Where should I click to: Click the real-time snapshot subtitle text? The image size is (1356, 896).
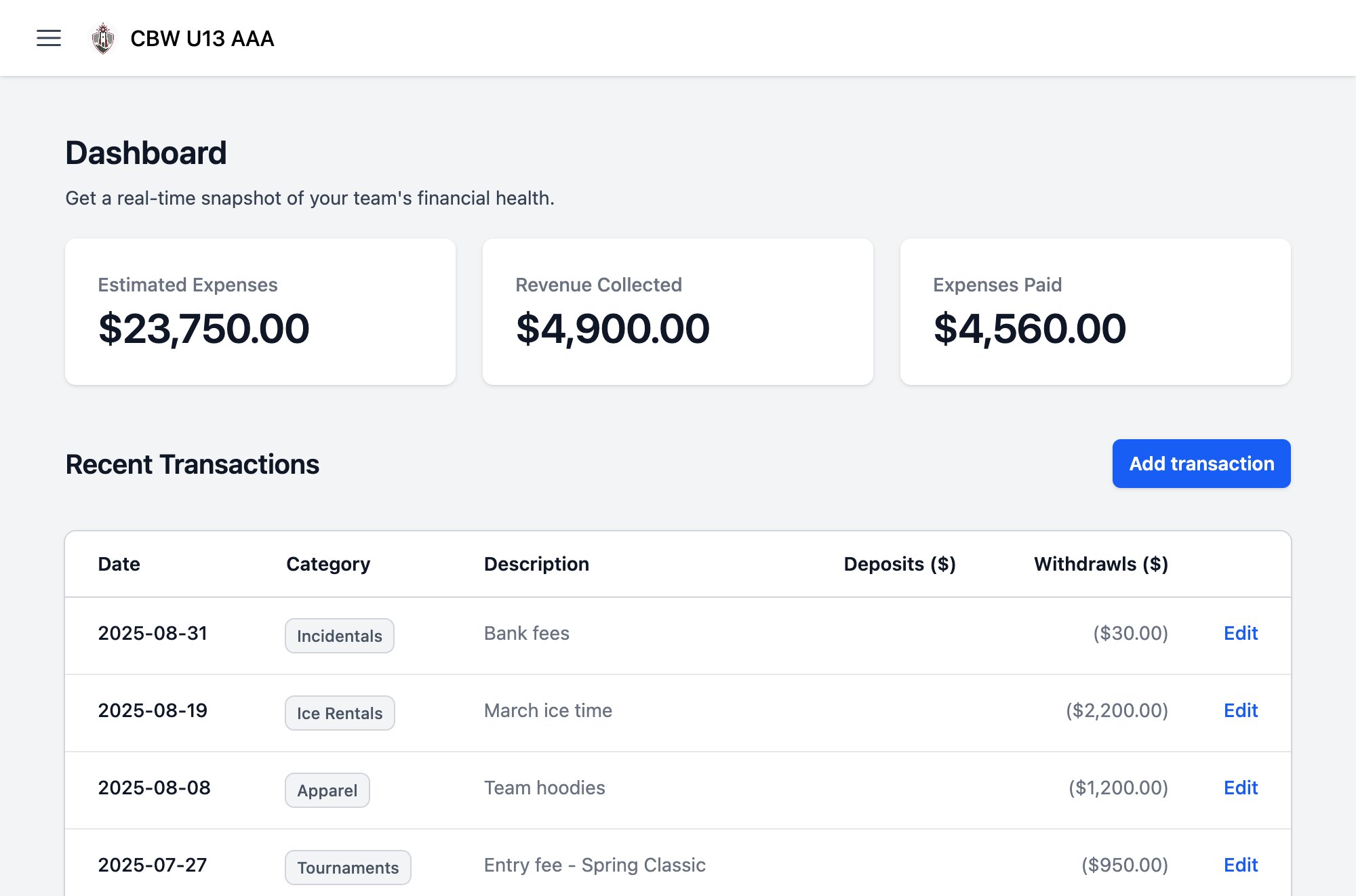(x=310, y=198)
